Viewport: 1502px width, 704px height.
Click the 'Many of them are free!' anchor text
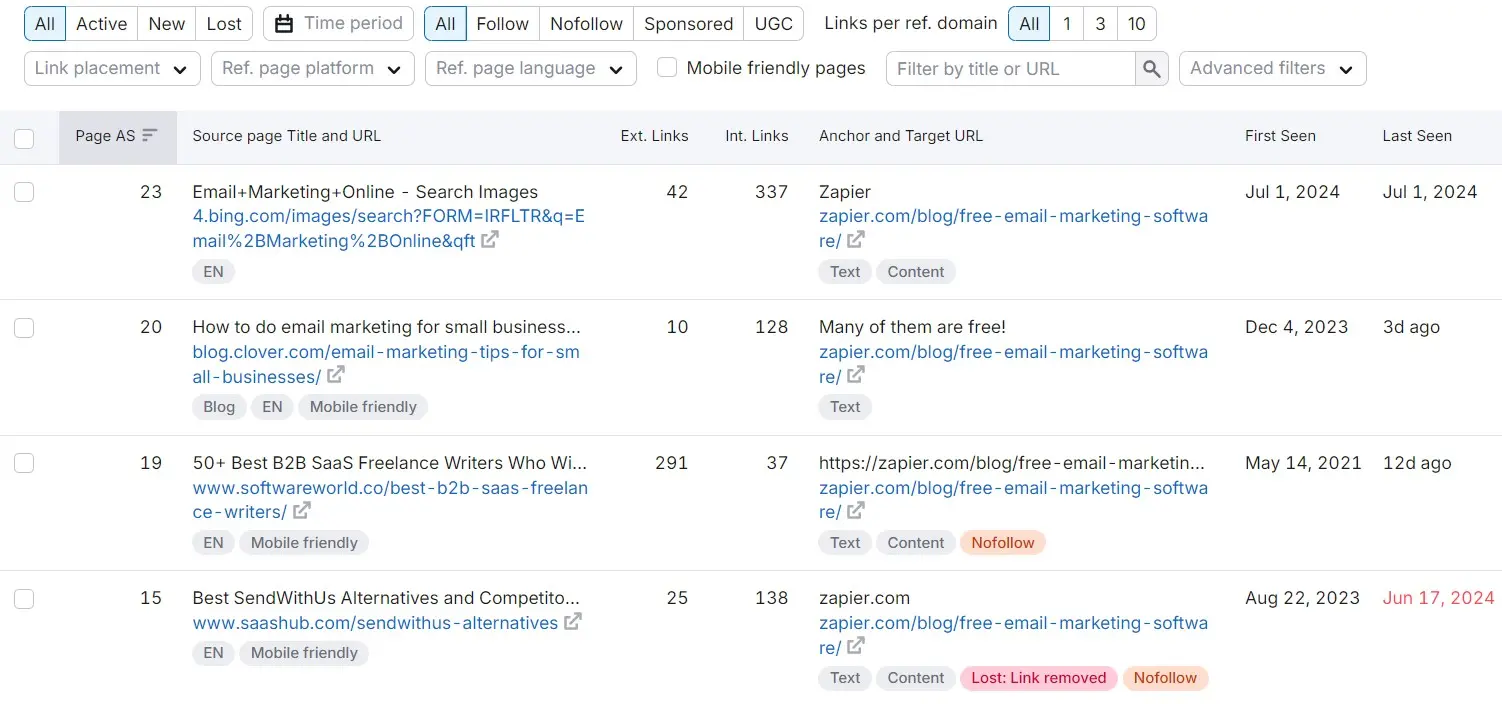coord(912,327)
